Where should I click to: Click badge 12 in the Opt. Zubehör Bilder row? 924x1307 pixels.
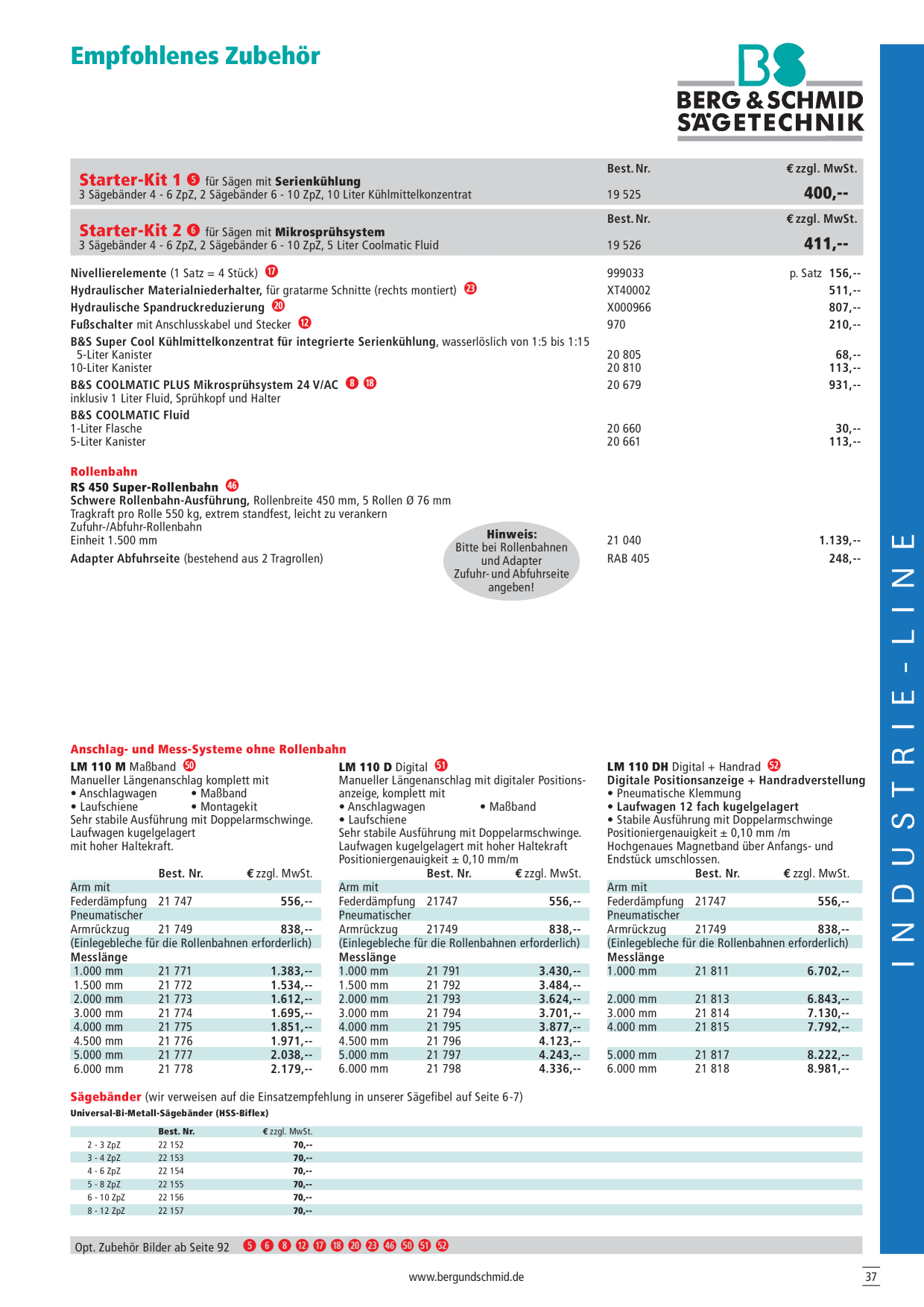pyautogui.click(x=302, y=1245)
